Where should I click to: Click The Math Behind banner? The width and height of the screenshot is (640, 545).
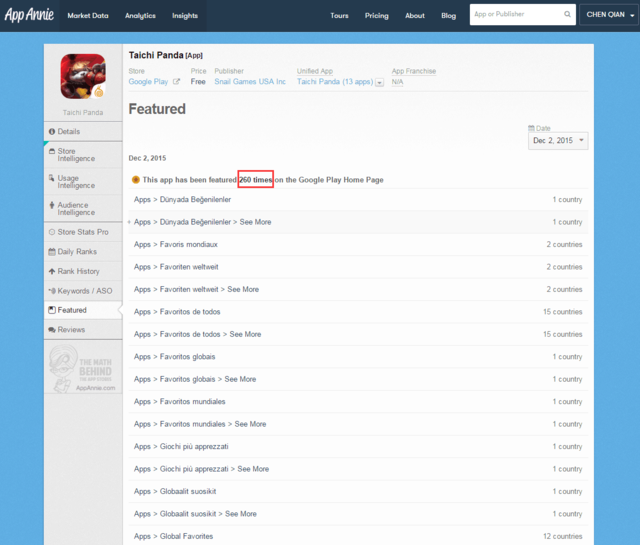83,367
